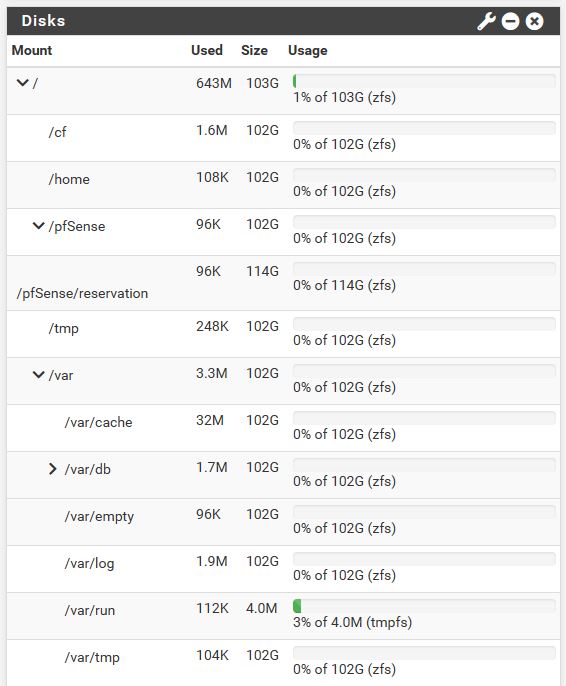The image size is (566, 686).
Task: Collapse the /pfSense mount node
Action: [38, 226]
